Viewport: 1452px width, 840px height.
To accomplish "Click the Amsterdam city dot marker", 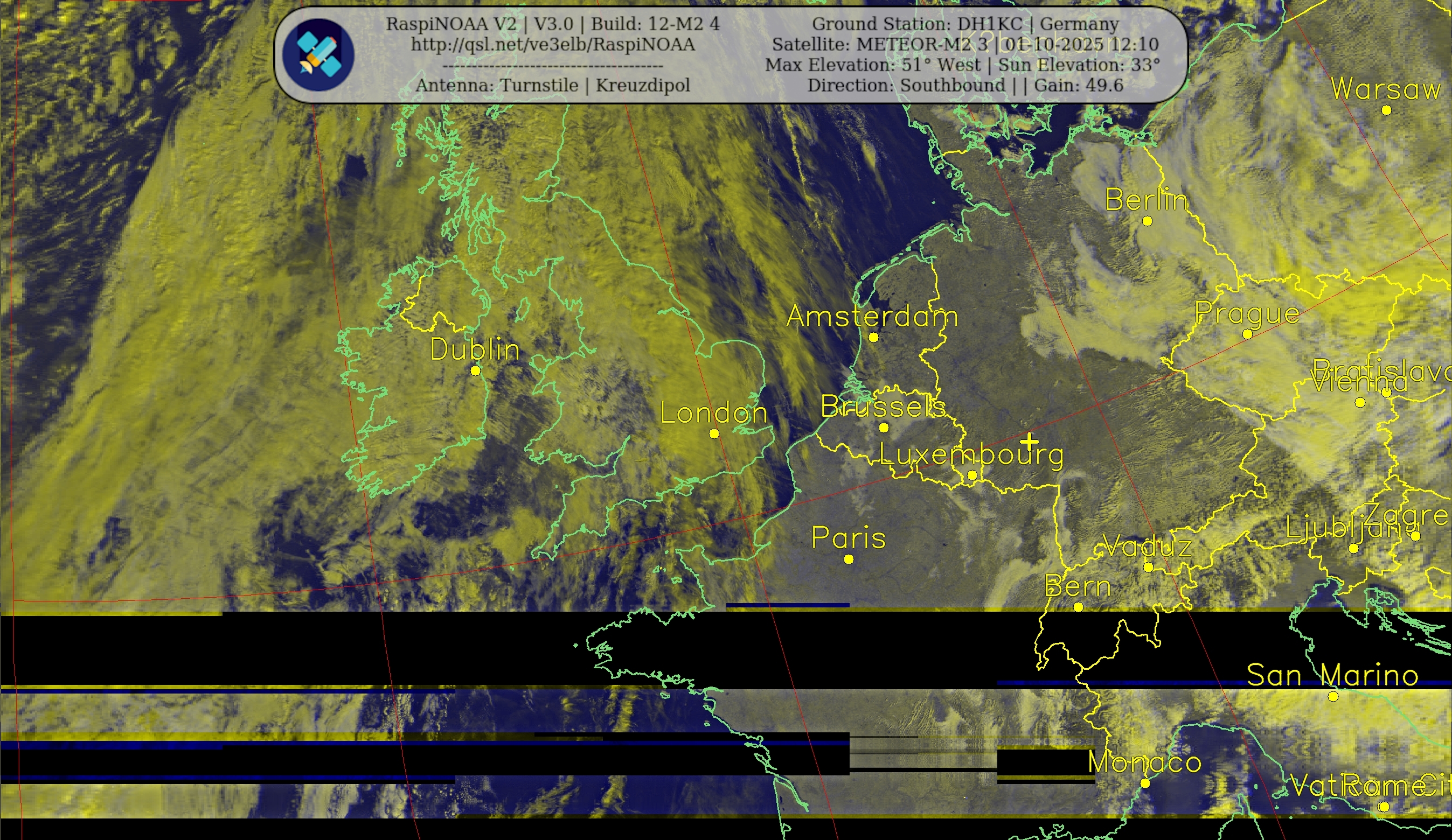I will point(873,338).
